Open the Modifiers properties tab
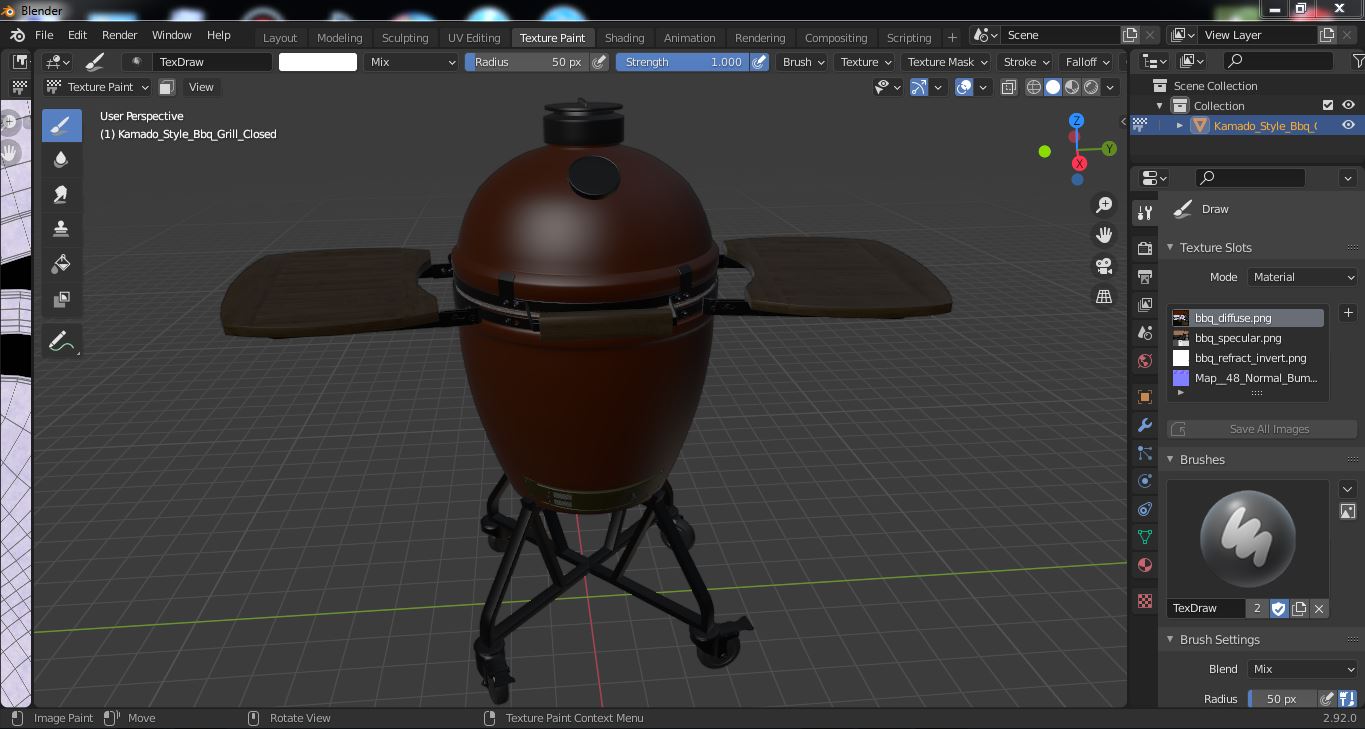Viewport: 1365px width, 729px height. click(1145, 425)
